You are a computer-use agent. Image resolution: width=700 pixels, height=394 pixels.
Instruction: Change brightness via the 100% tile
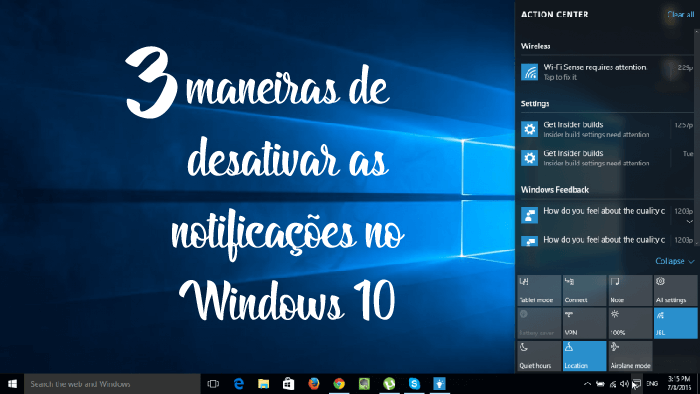630,323
